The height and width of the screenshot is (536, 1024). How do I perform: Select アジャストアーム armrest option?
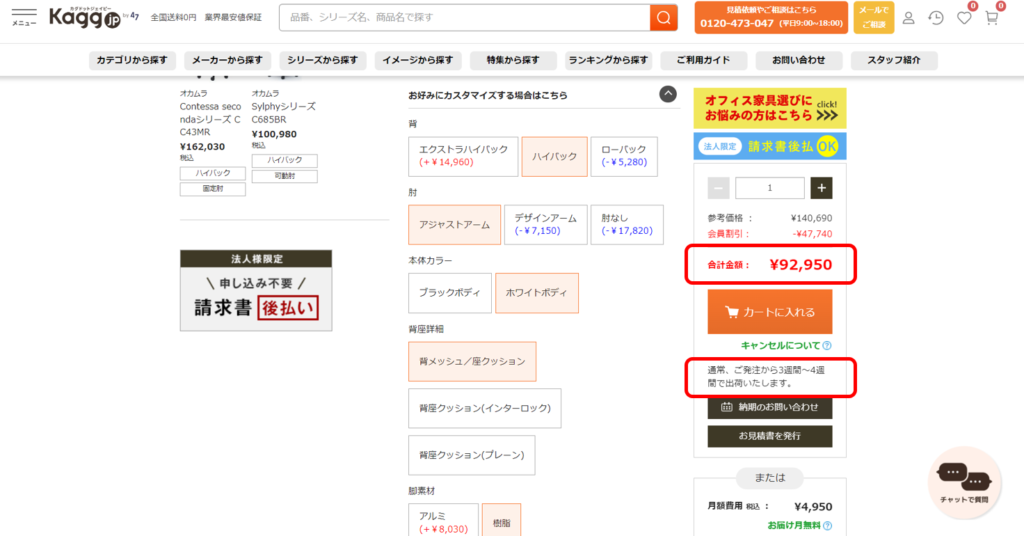(455, 225)
